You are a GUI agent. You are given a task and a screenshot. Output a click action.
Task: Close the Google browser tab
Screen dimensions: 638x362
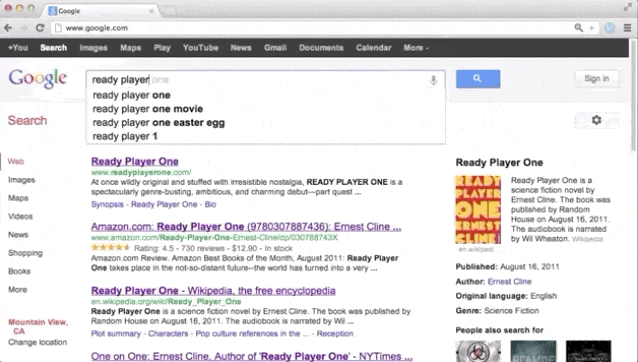[x=151, y=11]
